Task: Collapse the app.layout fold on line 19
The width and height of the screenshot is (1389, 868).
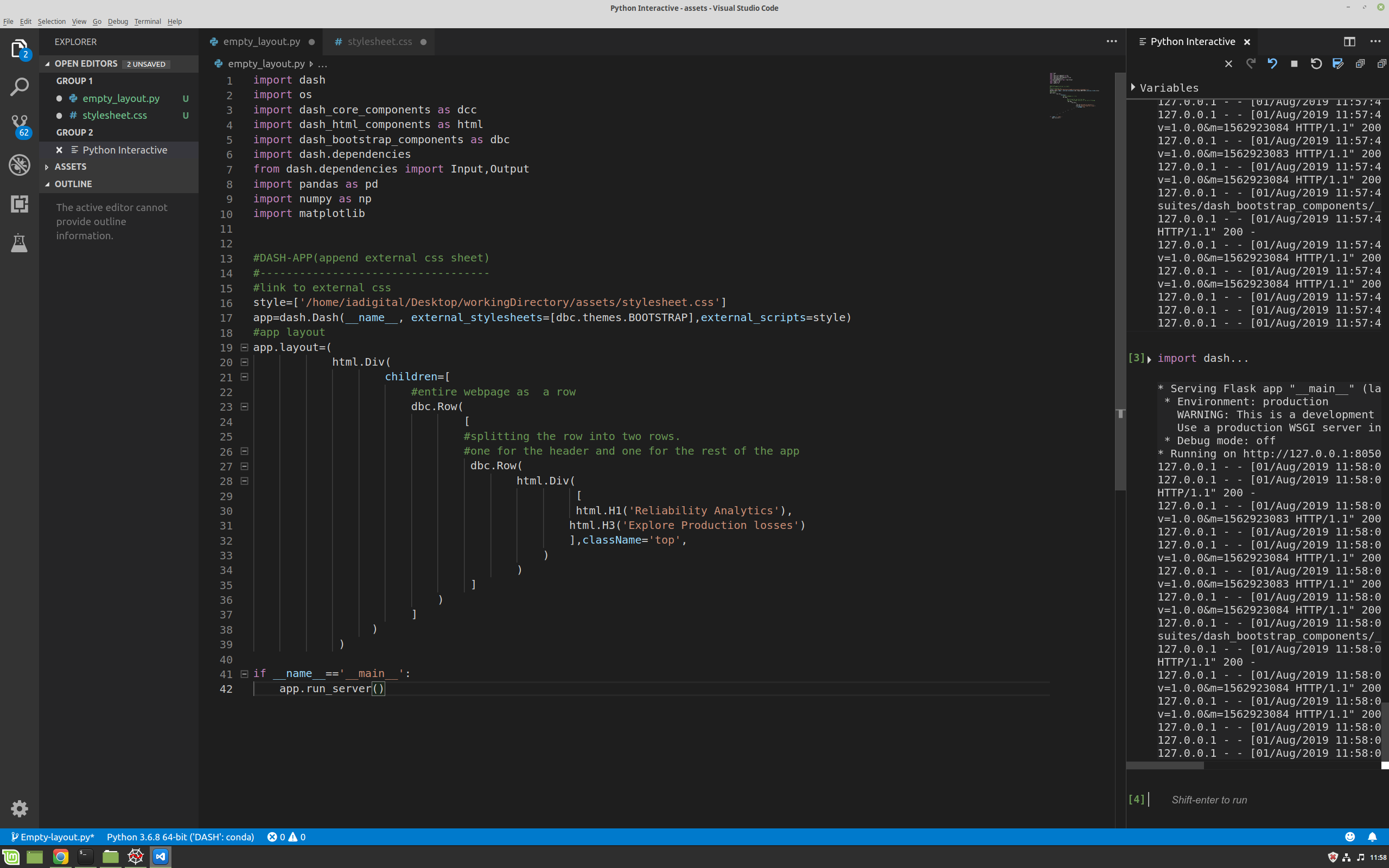Action: (x=244, y=347)
